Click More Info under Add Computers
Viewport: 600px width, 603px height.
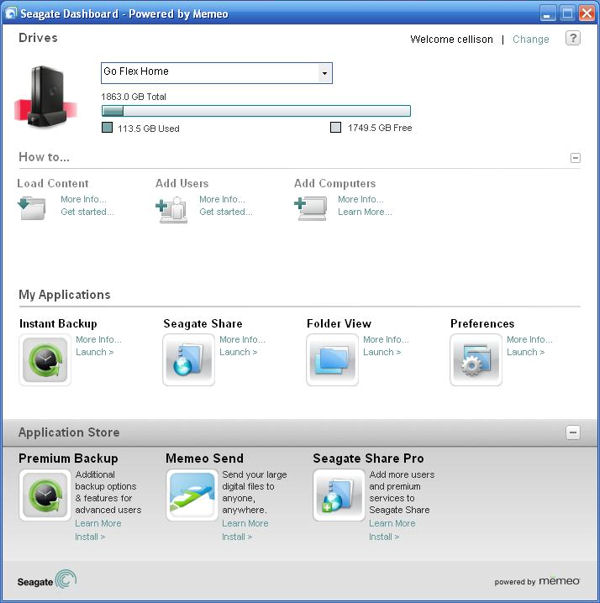(x=360, y=199)
